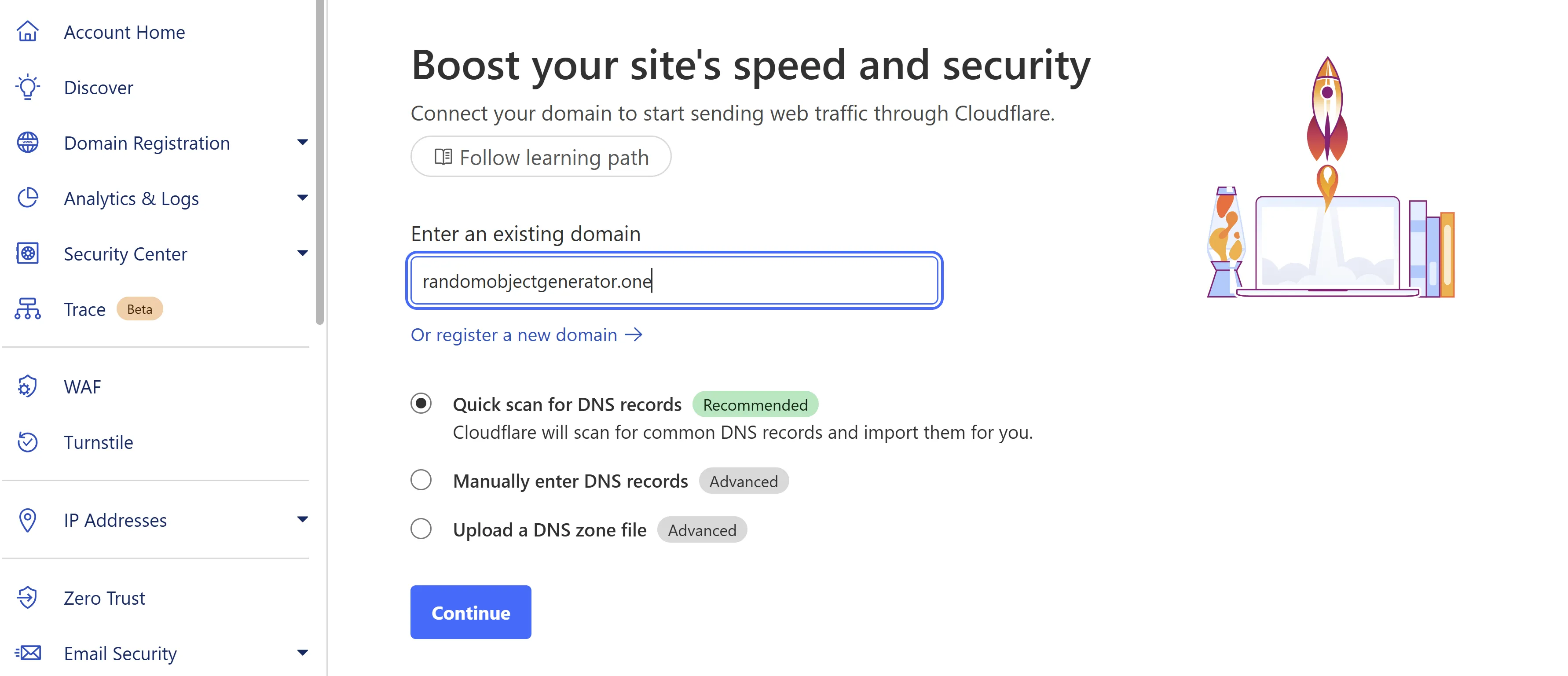This screenshot has width=1568, height=676.
Task: Expand the Domain Registration submenu arrow
Action: tap(303, 143)
